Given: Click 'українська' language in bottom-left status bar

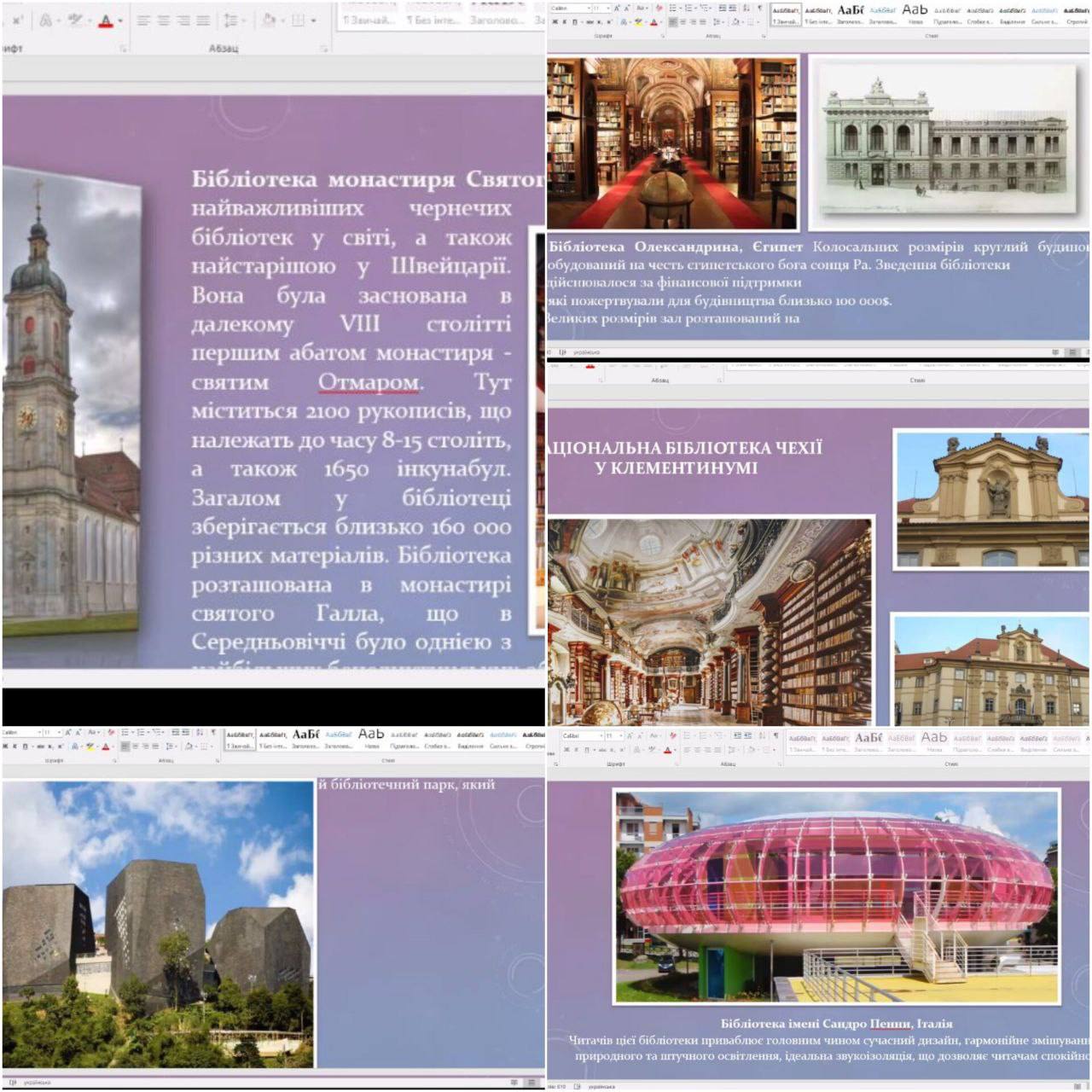Looking at the screenshot, I should point(37,1082).
